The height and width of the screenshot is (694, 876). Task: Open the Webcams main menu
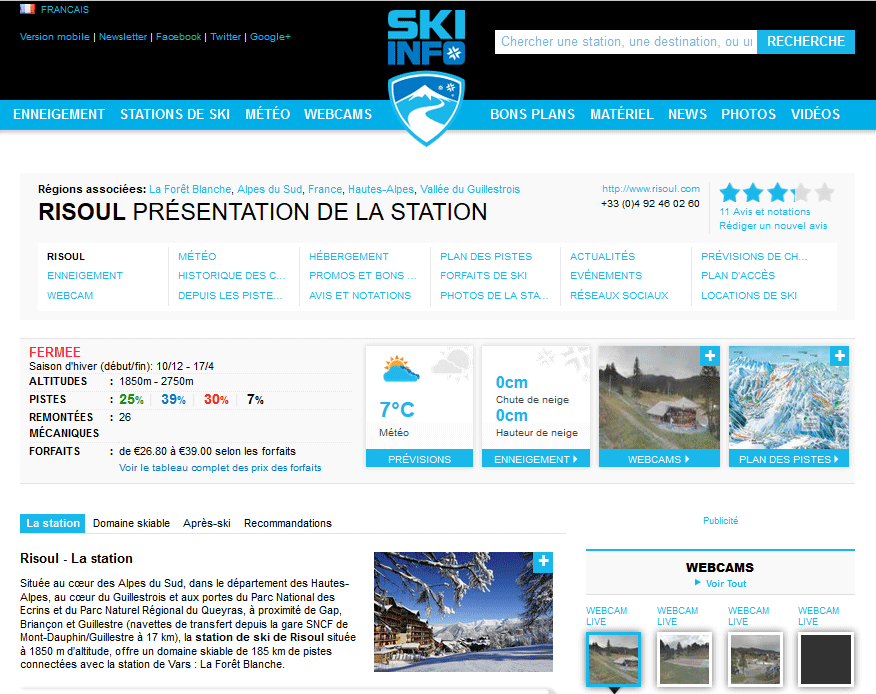click(x=338, y=114)
